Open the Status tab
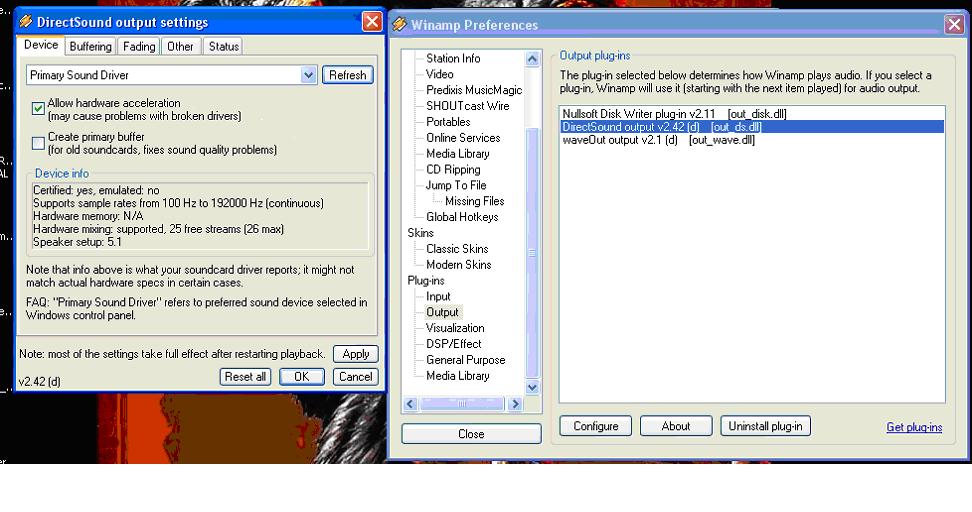This screenshot has height=512, width=972. pos(224,46)
